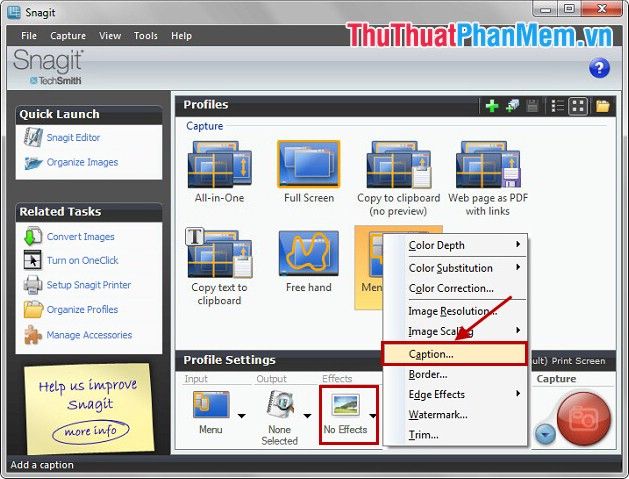
Task: Click the Menu input mode icon
Action: tap(211, 405)
